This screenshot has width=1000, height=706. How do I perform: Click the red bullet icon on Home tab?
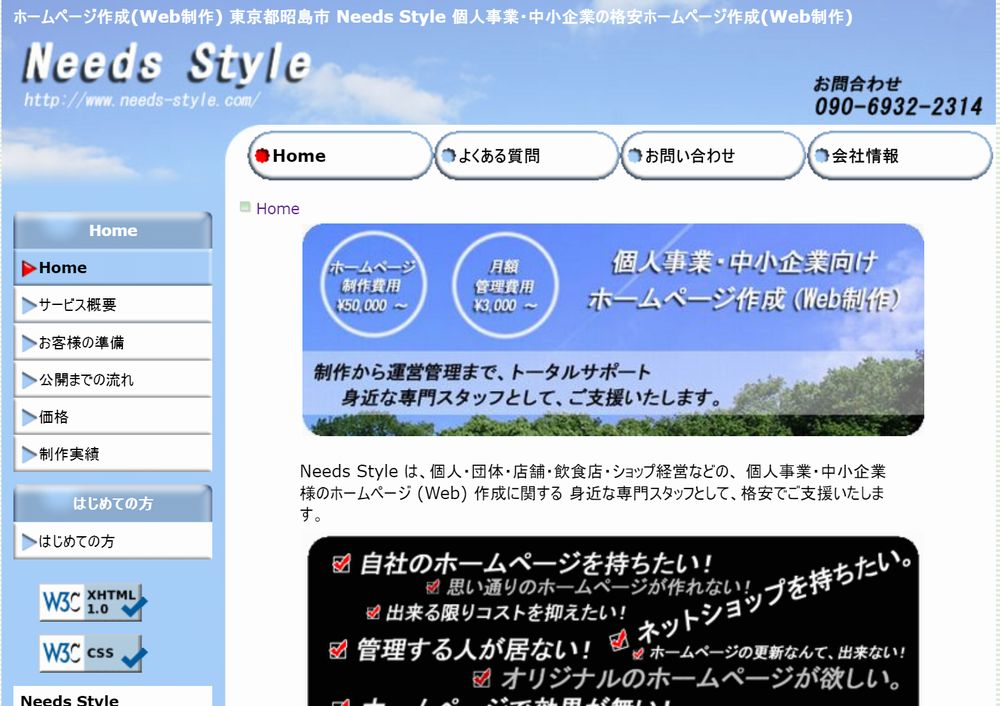point(262,156)
